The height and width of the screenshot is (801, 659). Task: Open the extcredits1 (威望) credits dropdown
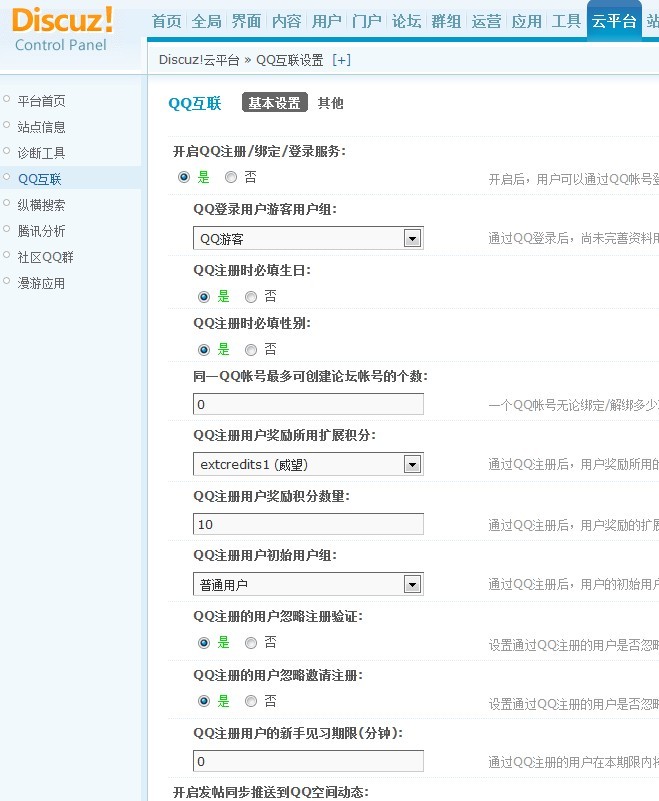click(308, 464)
